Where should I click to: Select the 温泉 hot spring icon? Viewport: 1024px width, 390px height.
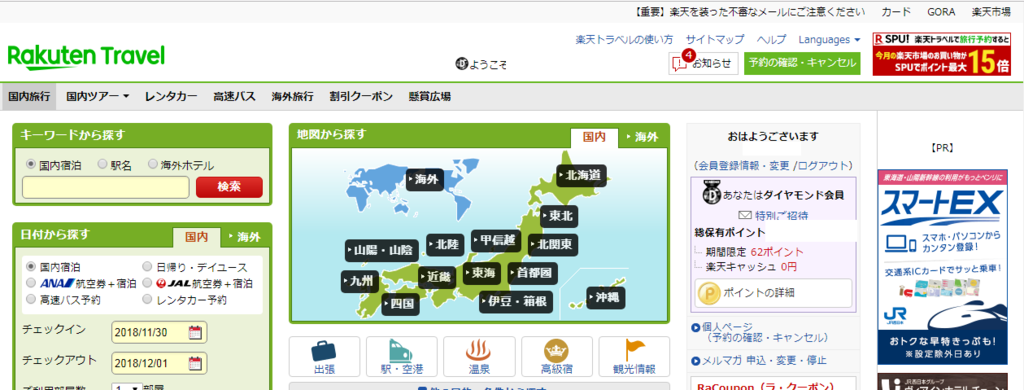pyautogui.click(x=479, y=351)
